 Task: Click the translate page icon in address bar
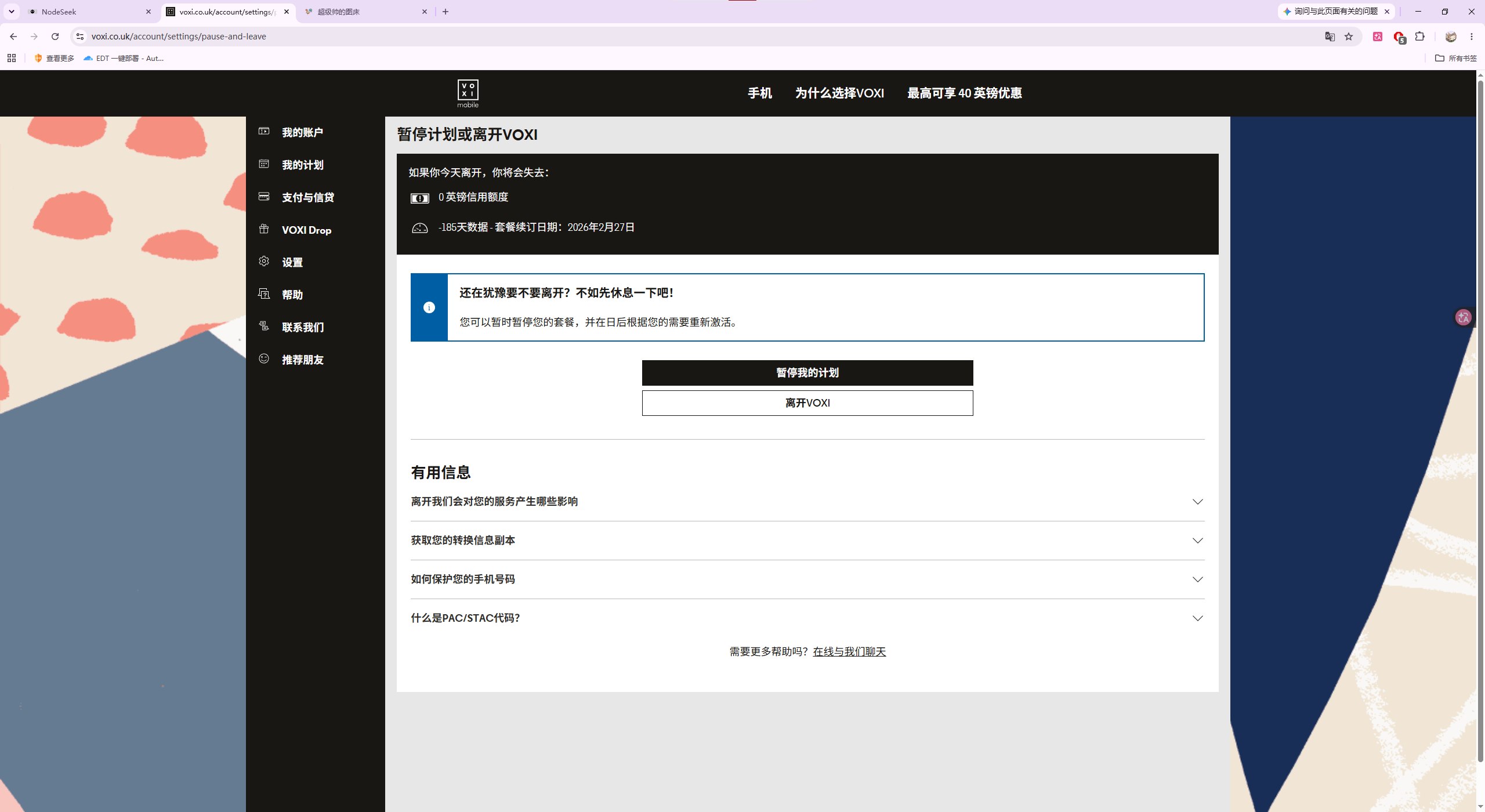[1330, 37]
